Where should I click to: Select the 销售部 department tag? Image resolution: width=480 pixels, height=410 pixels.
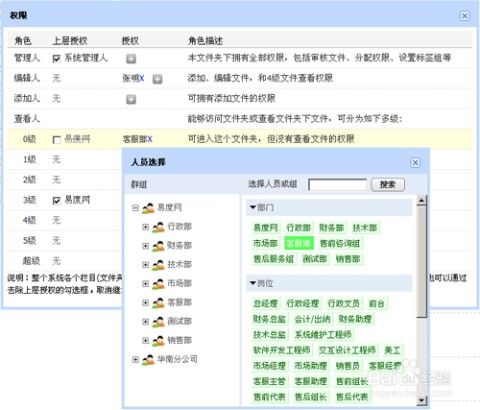coord(348,259)
